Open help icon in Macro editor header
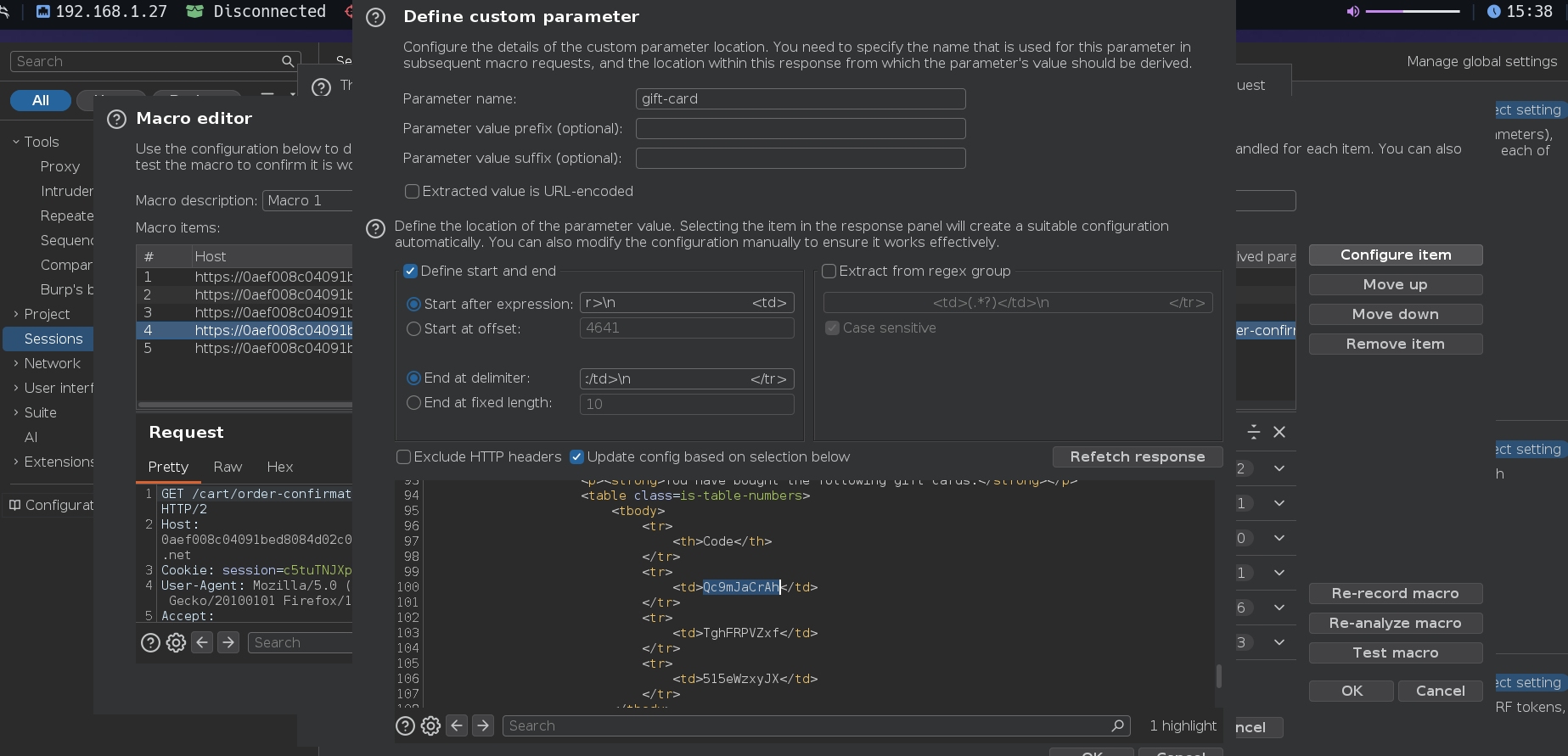This screenshot has width=1568, height=756. 116,120
